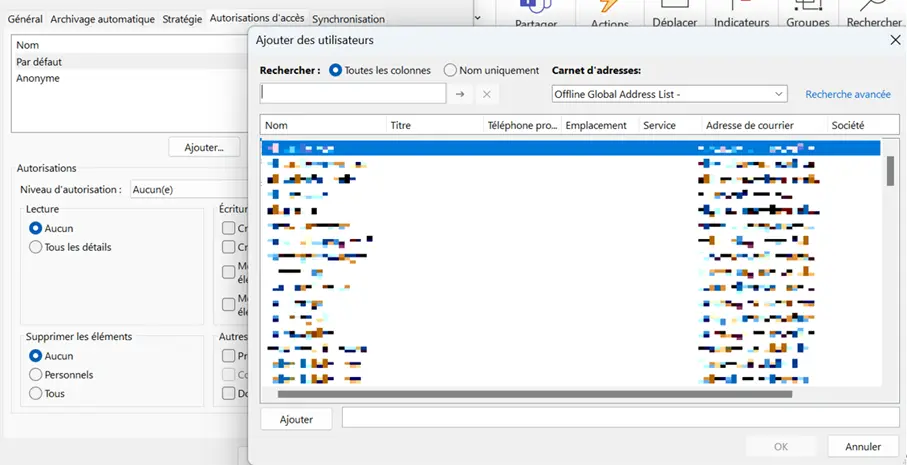Viewport: 907px width, 465px height.
Task: Clear the search with the X icon beside the arrow
Action: pos(486,94)
